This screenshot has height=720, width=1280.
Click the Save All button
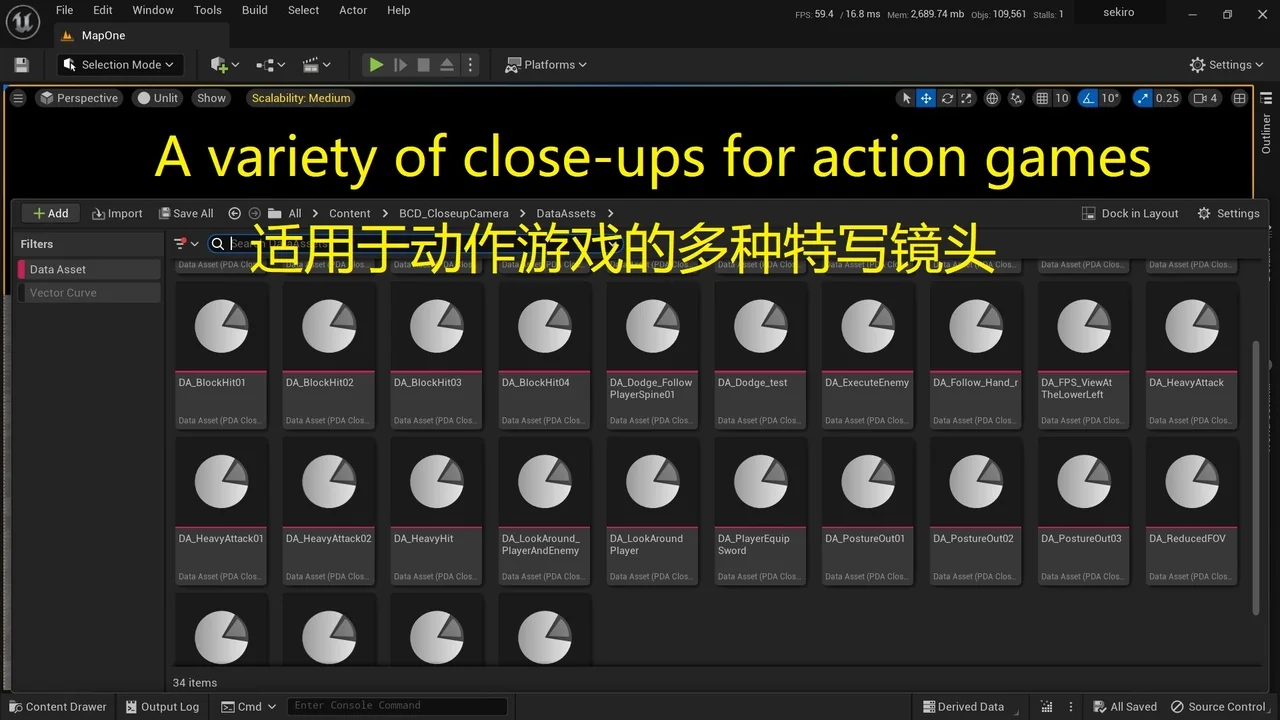(x=186, y=213)
